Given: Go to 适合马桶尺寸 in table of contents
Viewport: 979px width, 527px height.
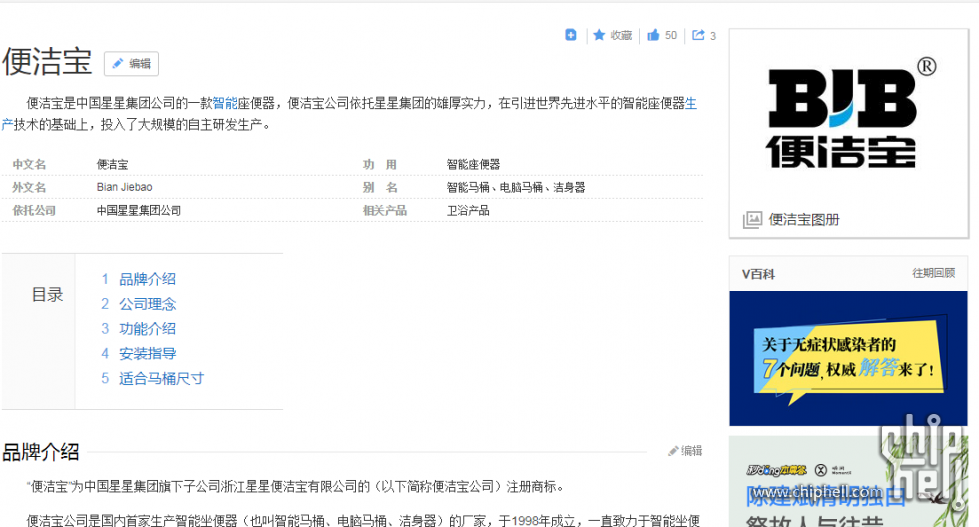Looking at the screenshot, I should click(x=162, y=378).
